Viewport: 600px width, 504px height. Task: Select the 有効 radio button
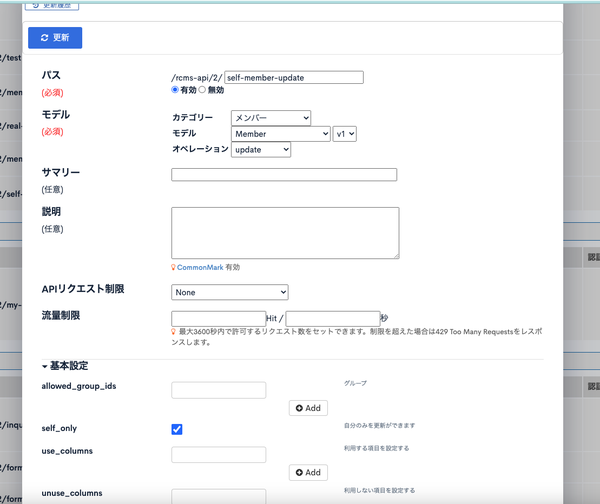click(175, 90)
